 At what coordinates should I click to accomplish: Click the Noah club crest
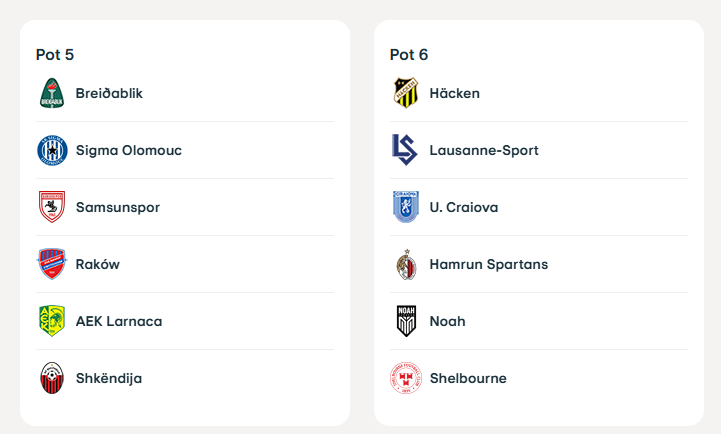pyautogui.click(x=406, y=321)
